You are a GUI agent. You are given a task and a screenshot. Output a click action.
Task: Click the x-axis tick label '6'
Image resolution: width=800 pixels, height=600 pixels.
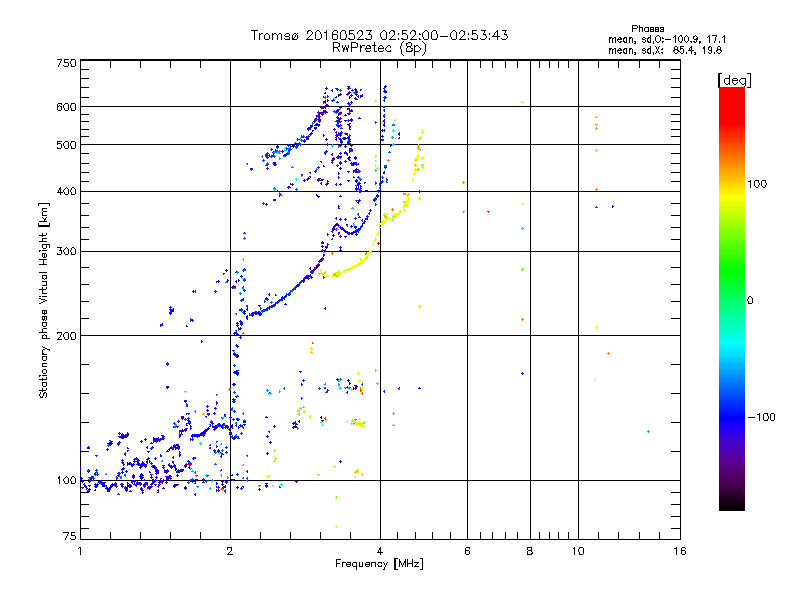tap(467, 551)
